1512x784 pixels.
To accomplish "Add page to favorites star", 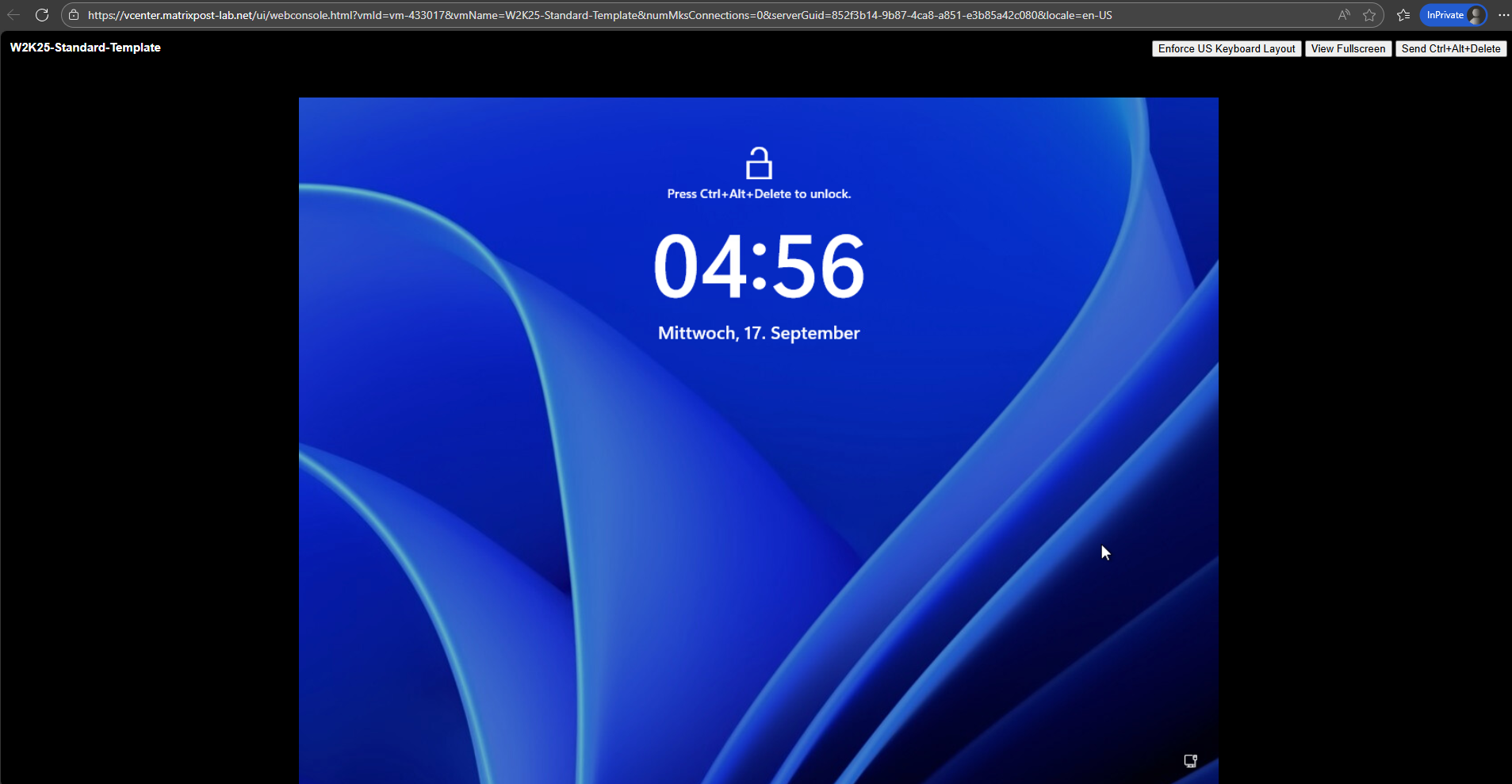I will click(1369, 15).
